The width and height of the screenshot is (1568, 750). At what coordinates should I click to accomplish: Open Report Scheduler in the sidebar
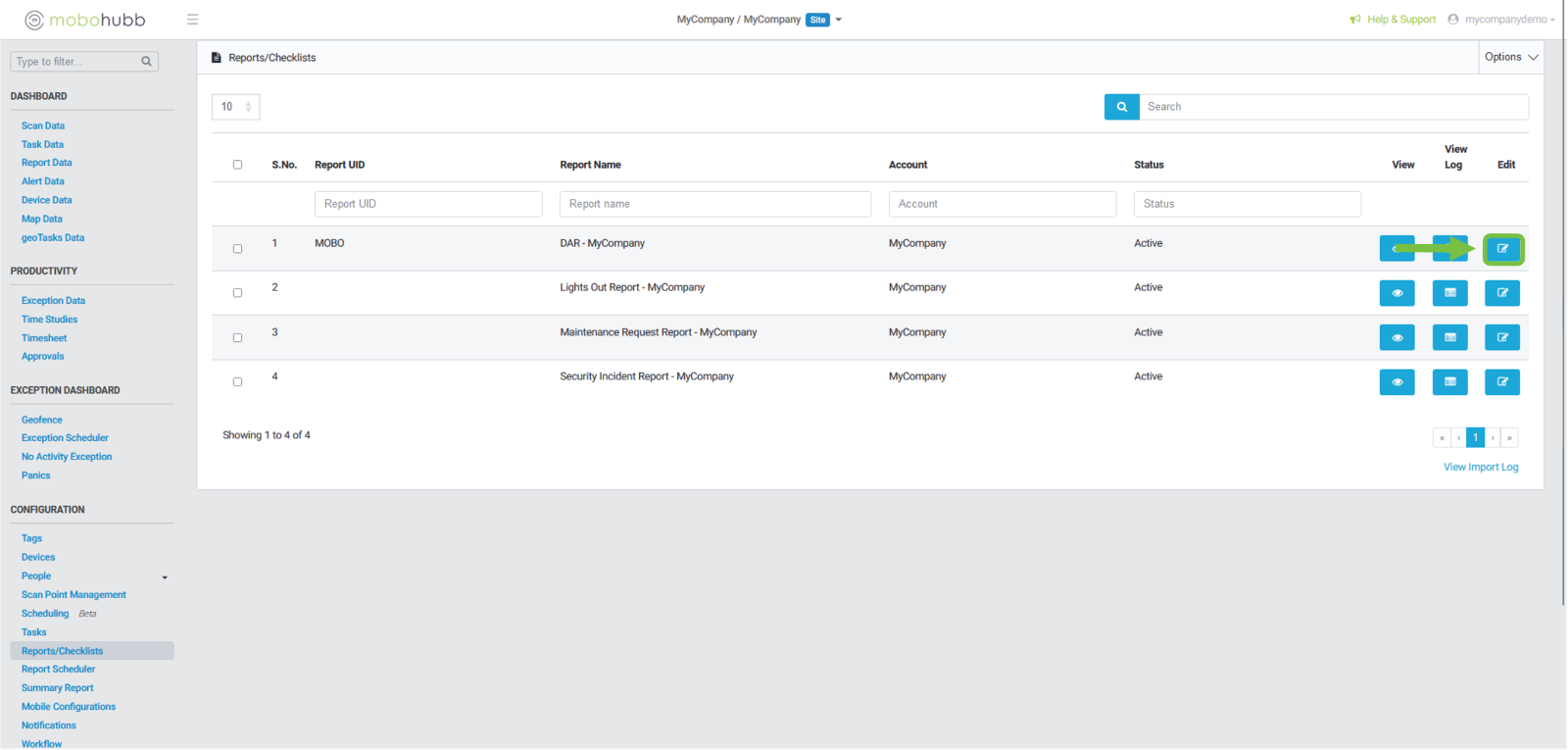pos(58,670)
